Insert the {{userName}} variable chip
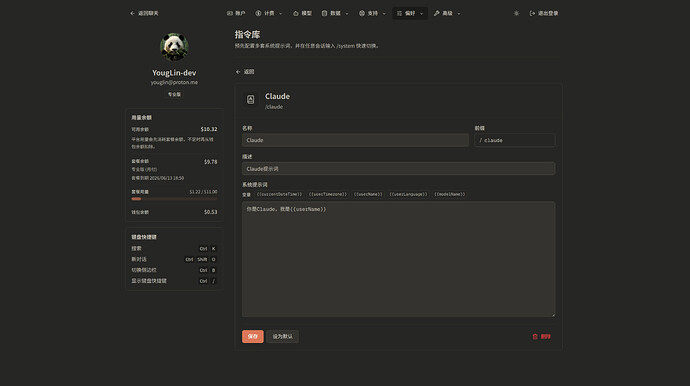 (x=368, y=194)
